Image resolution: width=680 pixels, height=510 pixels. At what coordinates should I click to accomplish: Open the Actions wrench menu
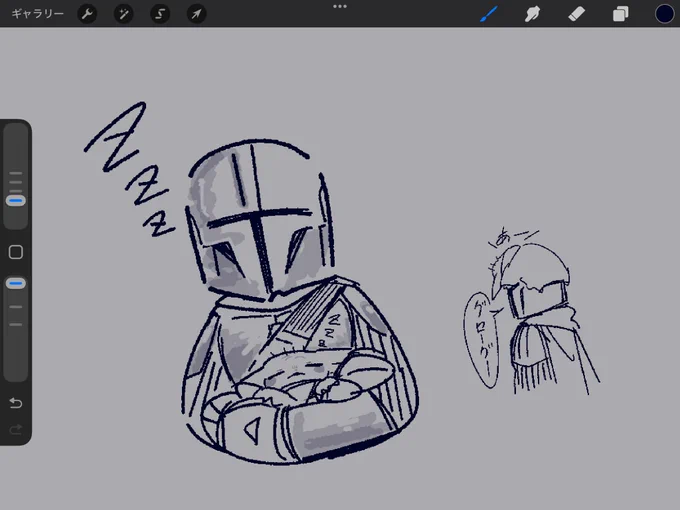coord(87,14)
